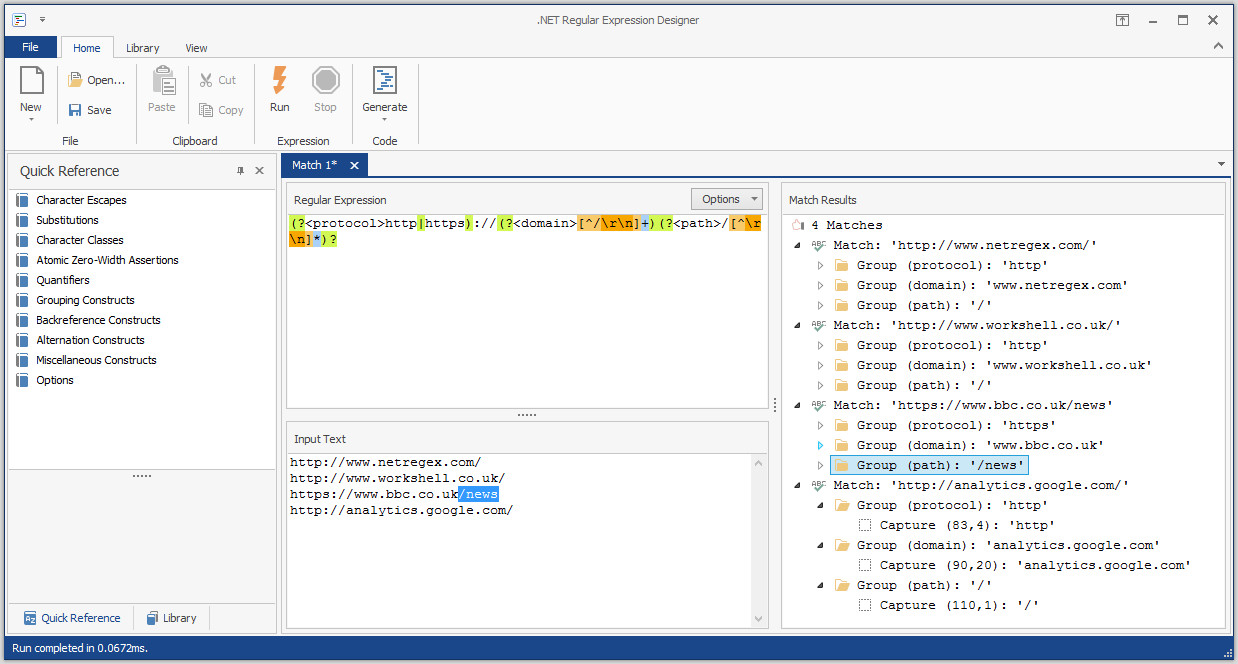Select the Quick Reference bottom tab
This screenshot has width=1238, height=664.
[72, 618]
